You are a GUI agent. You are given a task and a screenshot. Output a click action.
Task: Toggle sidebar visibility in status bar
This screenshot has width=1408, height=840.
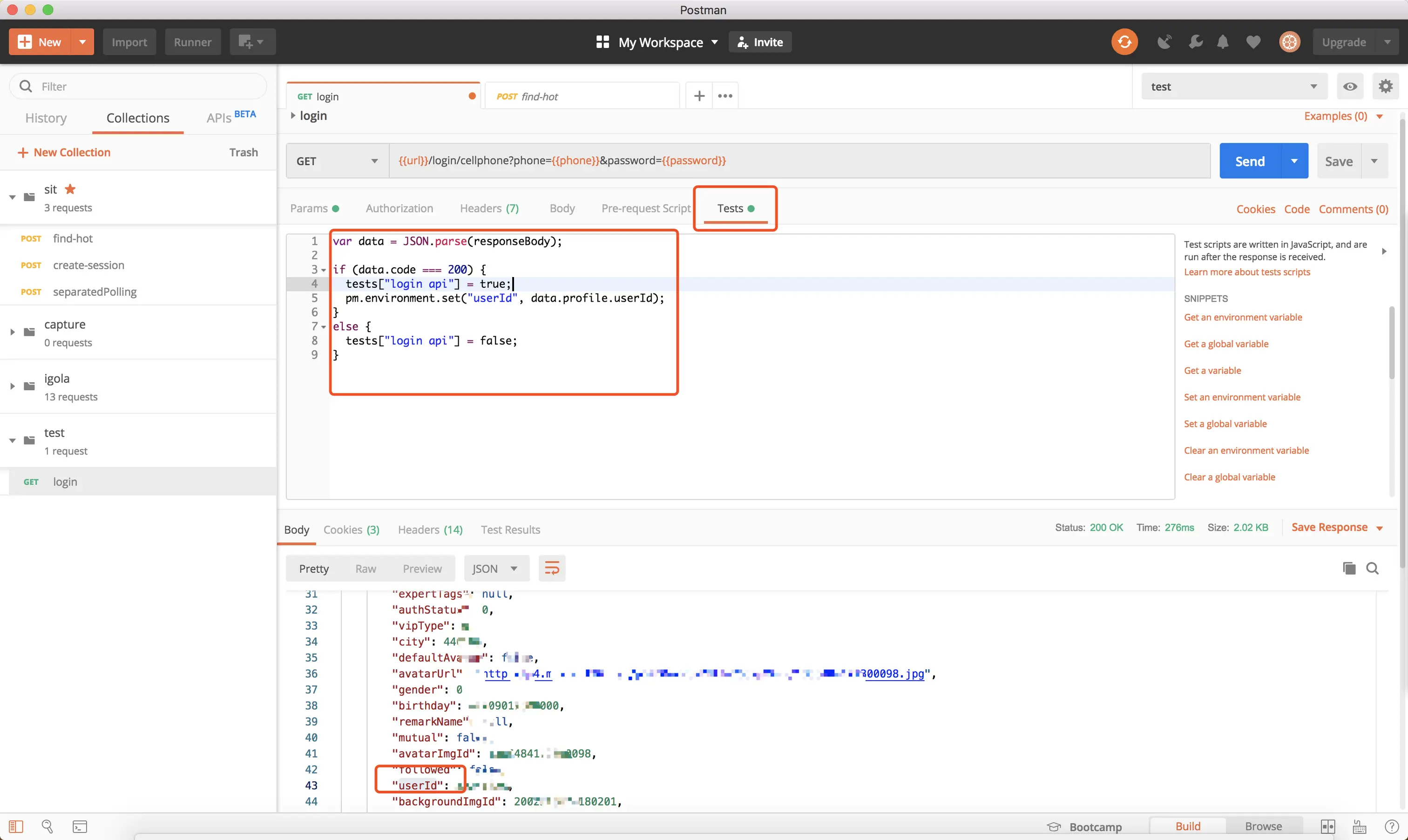click(16, 826)
